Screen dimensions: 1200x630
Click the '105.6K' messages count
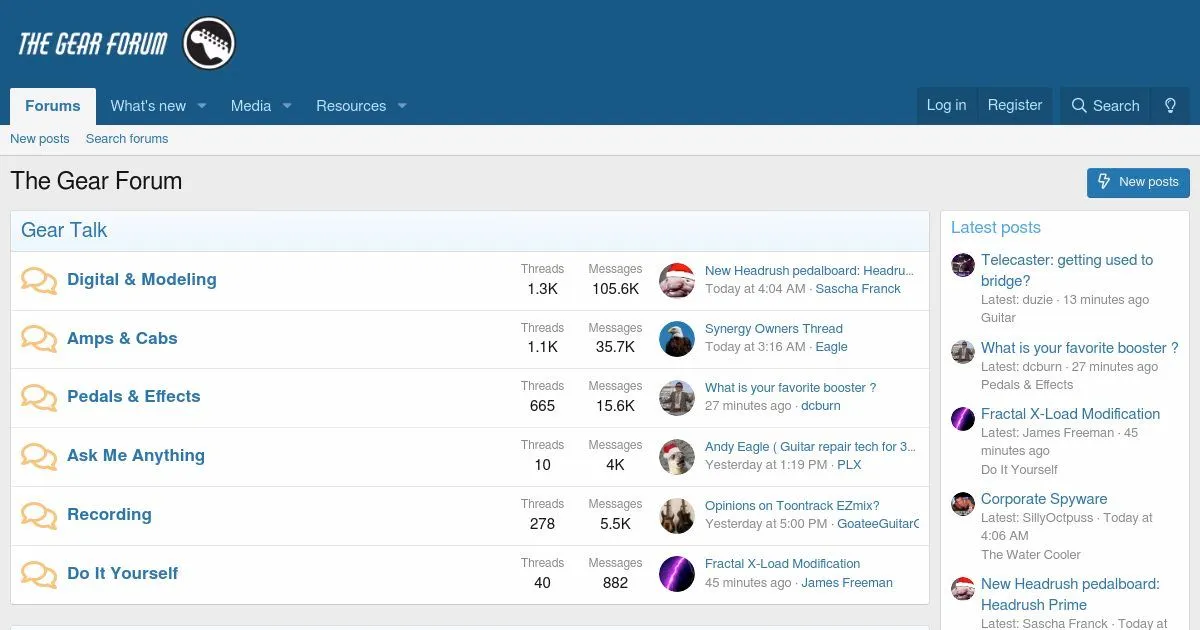point(615,289)
